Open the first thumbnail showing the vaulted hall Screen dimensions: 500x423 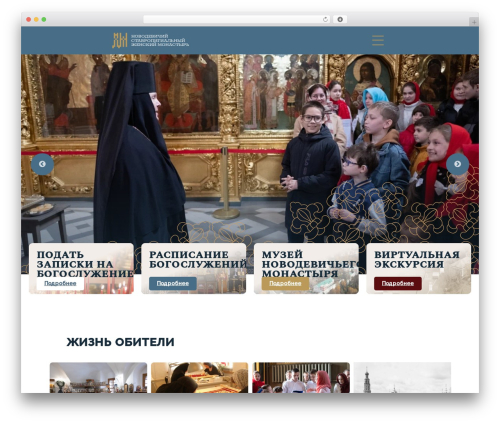(98, 378)
